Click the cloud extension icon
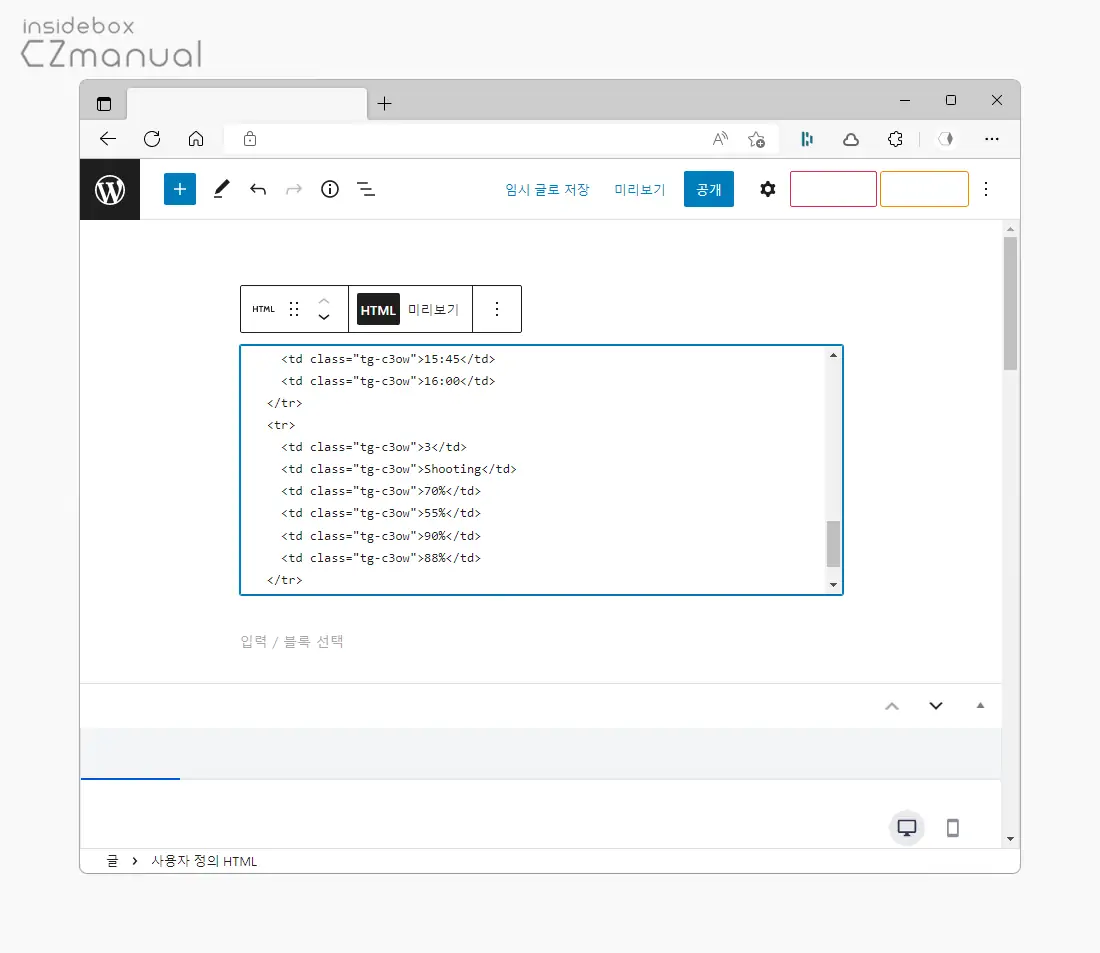The width and height of the screenshot is (1100, 953). (x=851, y=139)
